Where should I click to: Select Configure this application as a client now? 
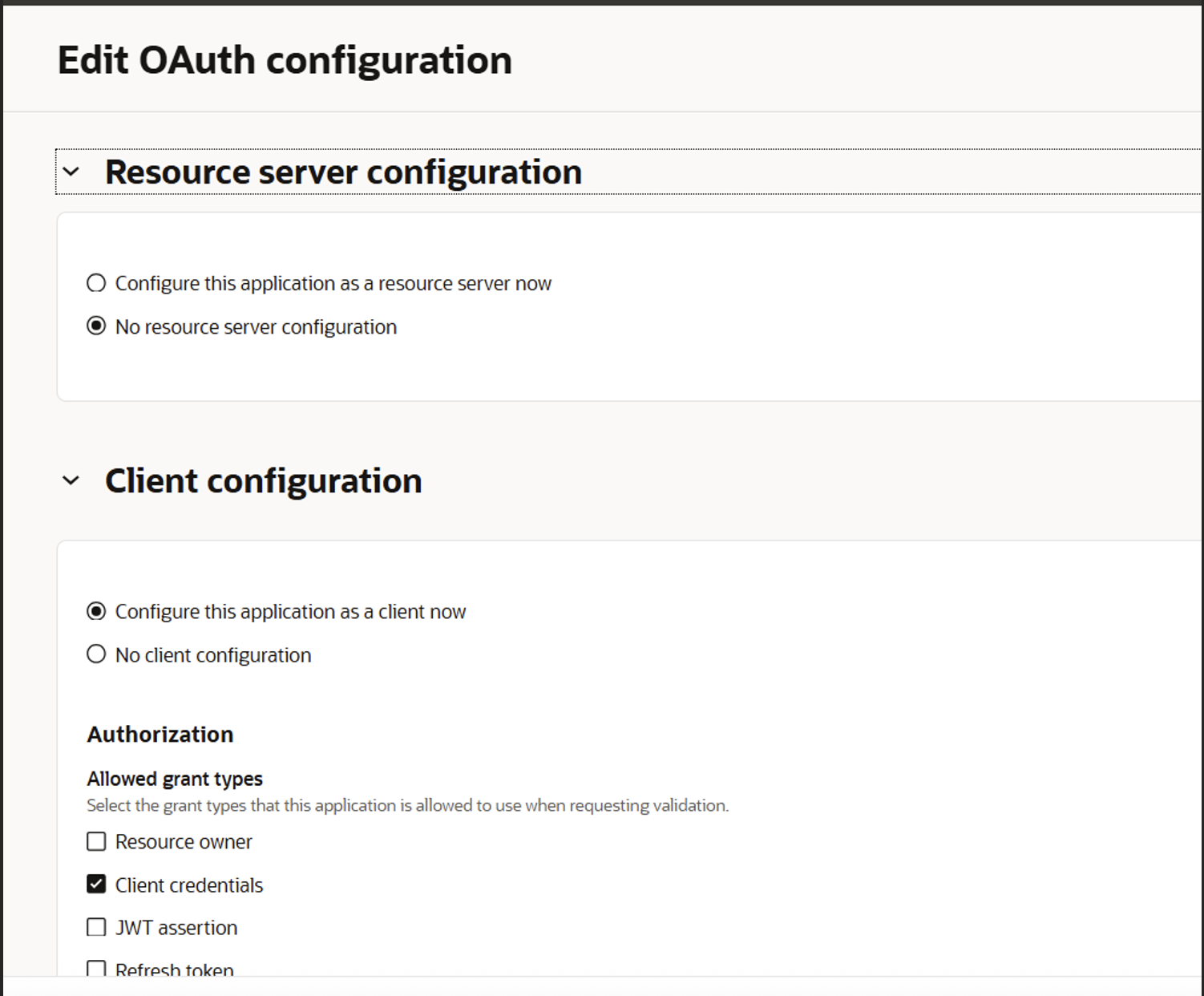click(96, 610)
